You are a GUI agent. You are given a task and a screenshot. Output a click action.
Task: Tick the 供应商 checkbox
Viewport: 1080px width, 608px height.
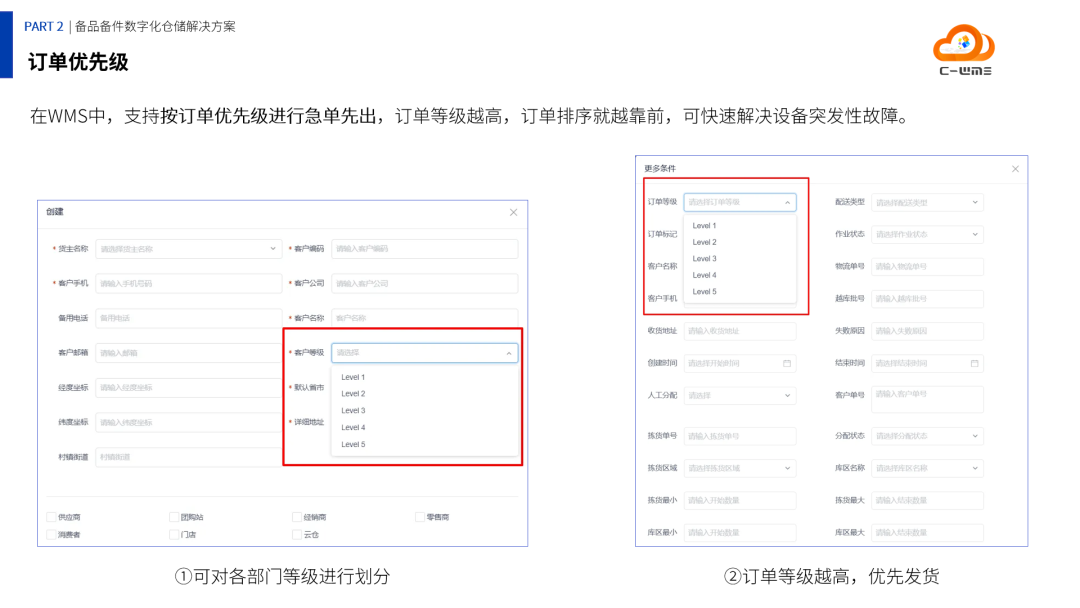point(51,517)
